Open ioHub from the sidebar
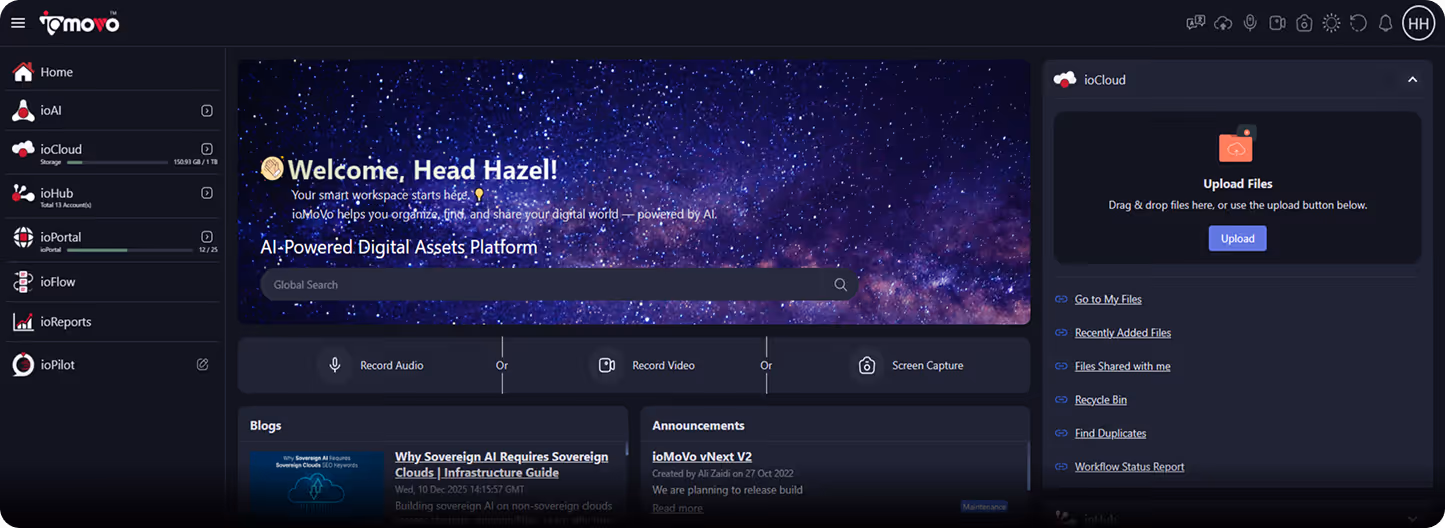Viewport: 1445px width, 528px height. click(x=56, y=193)
